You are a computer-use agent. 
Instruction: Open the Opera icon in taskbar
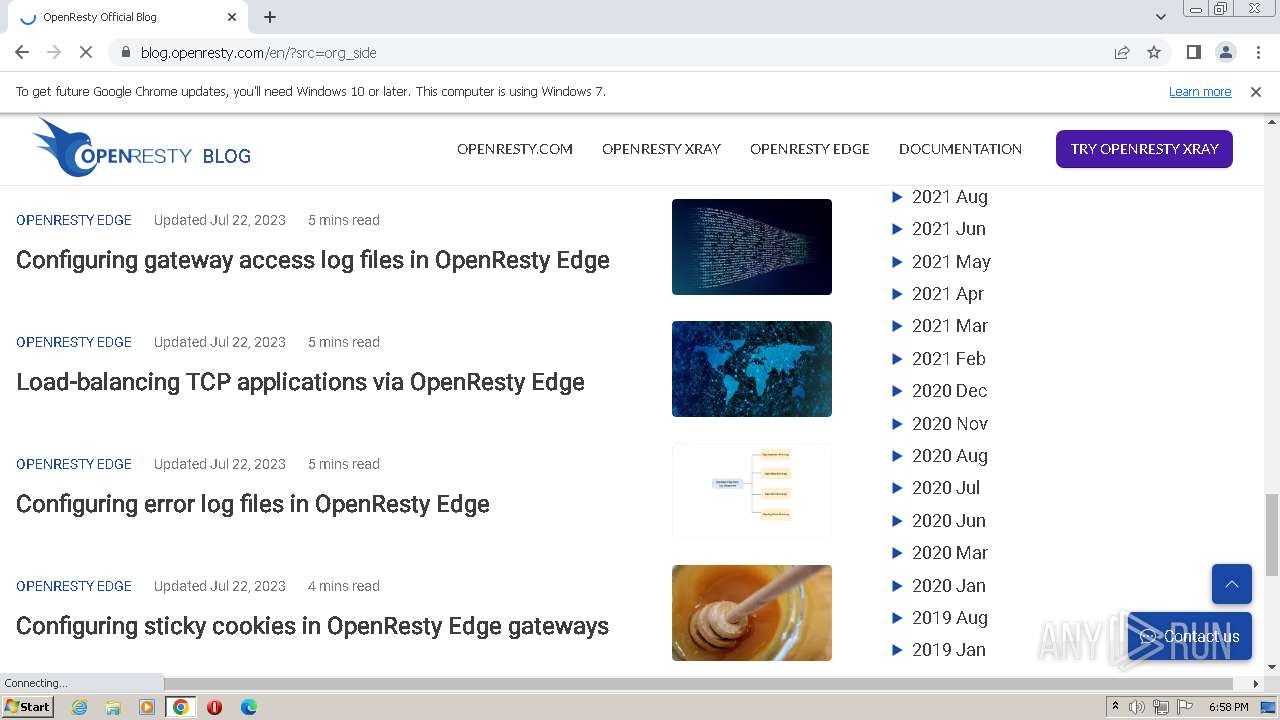tap(214, 707)
